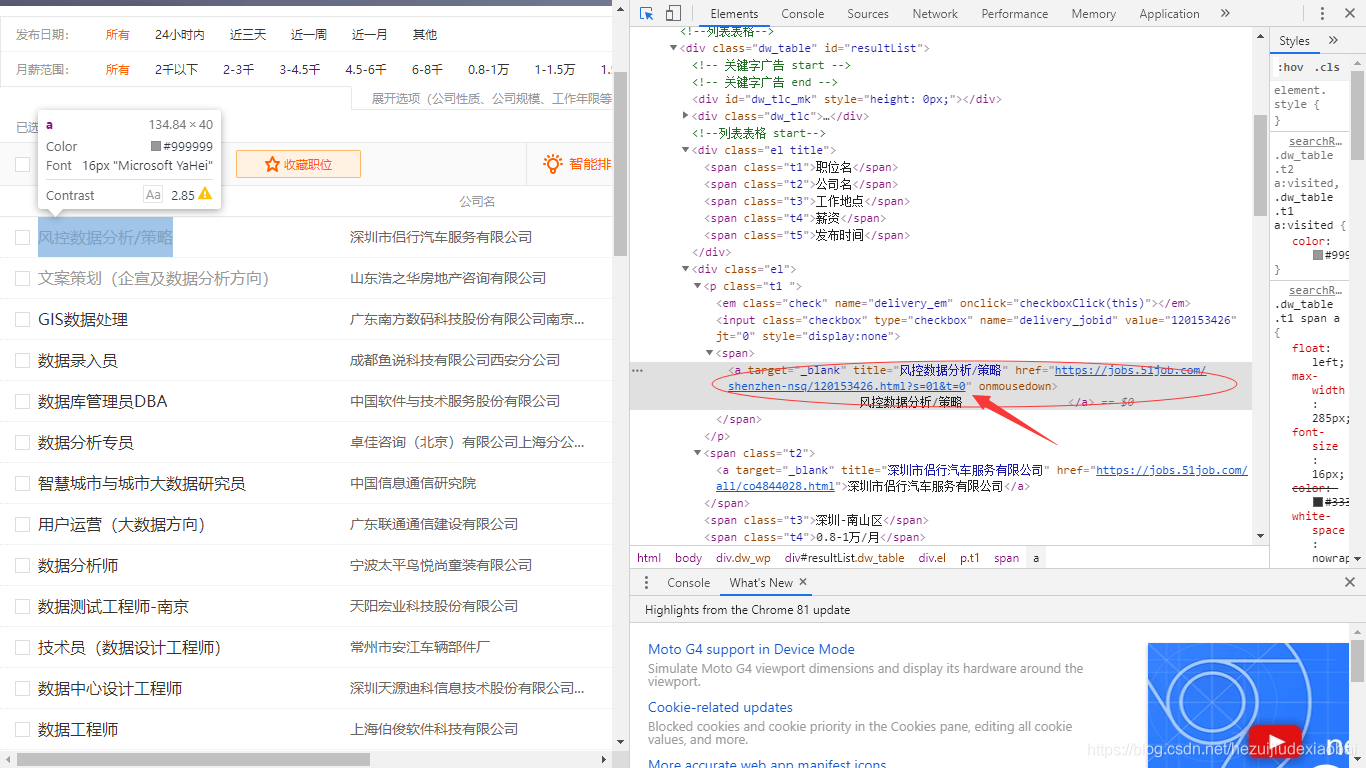Click the Elements panel vertical scrollbar
The width and height of the screenshot is (1366, 768).
point(1260,165)
